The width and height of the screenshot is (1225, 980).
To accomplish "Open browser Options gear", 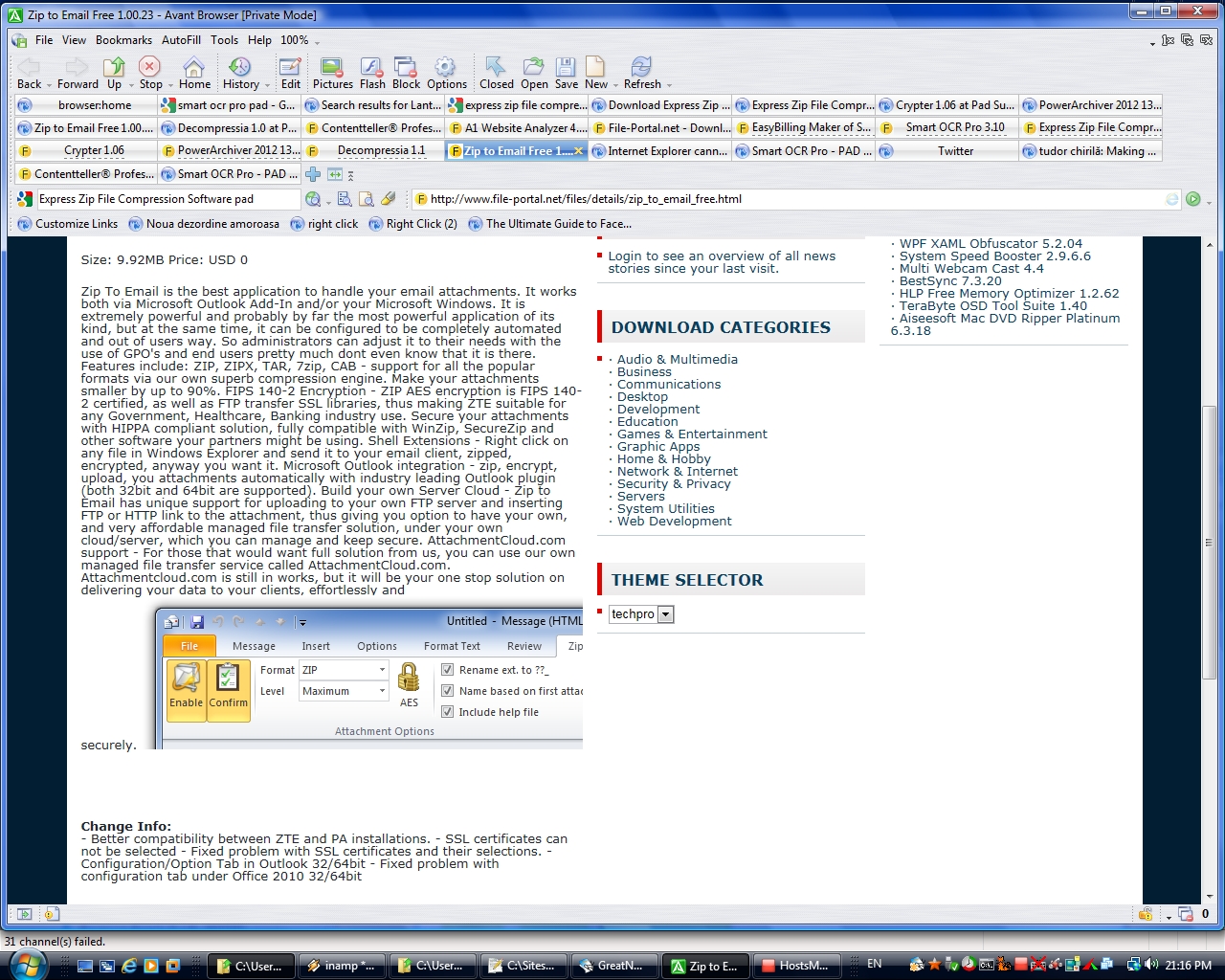I will click(445, 66).
